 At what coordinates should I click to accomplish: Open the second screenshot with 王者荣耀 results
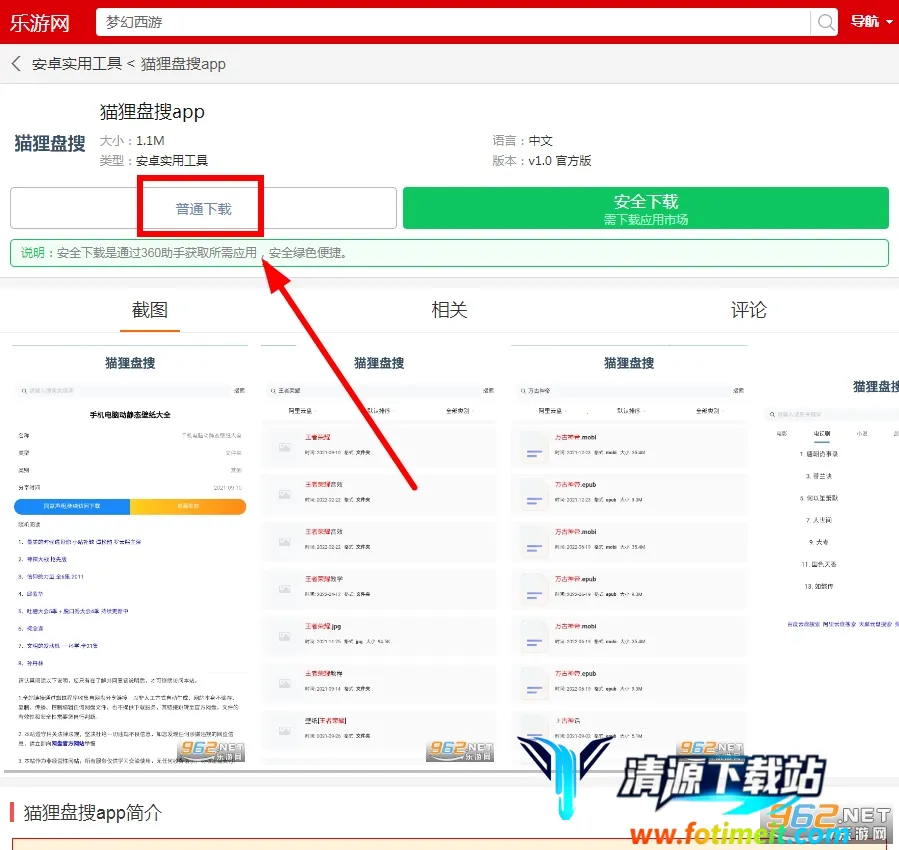pos(379,556)
